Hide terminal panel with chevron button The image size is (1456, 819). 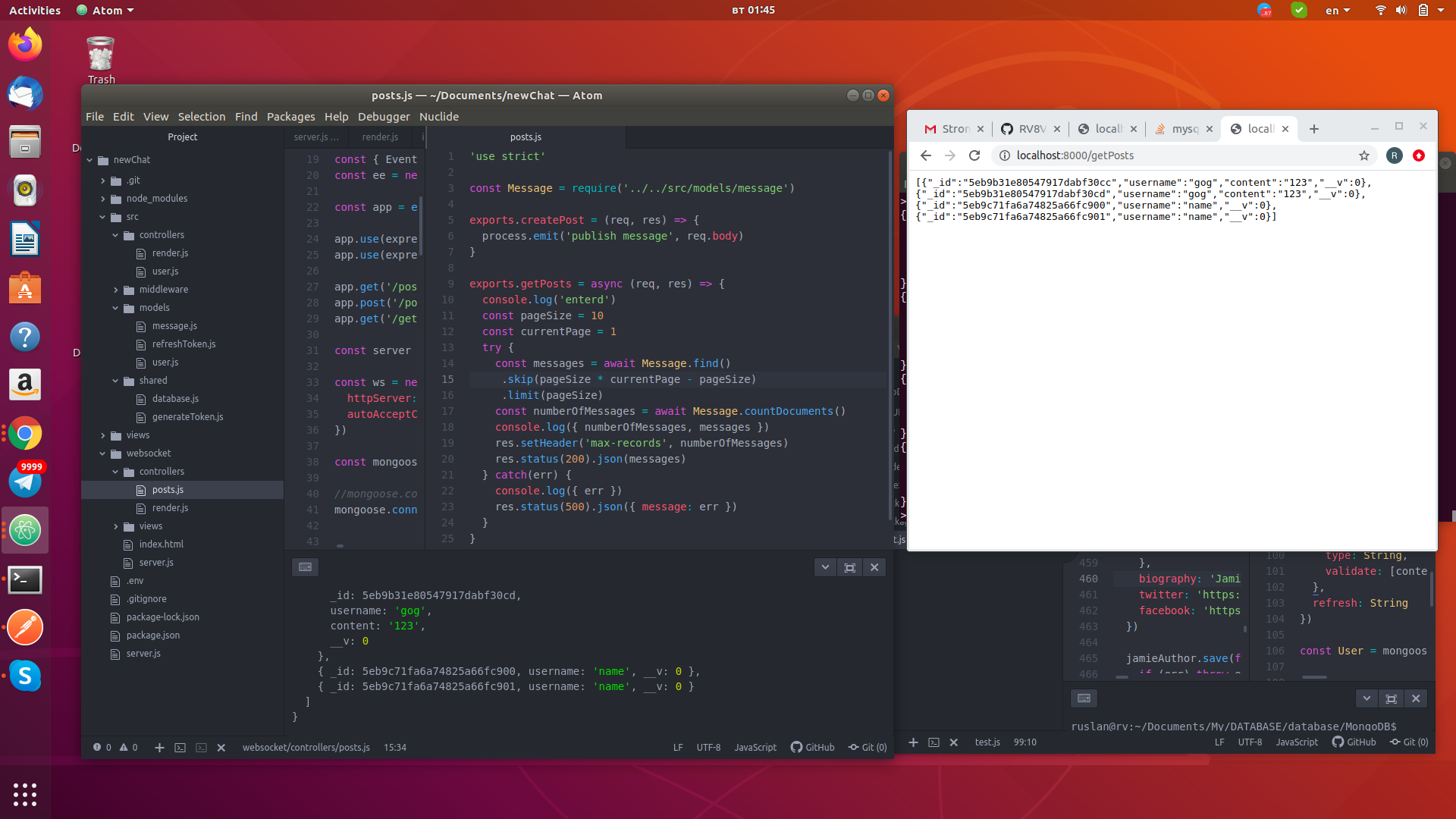tap(825, 567)
